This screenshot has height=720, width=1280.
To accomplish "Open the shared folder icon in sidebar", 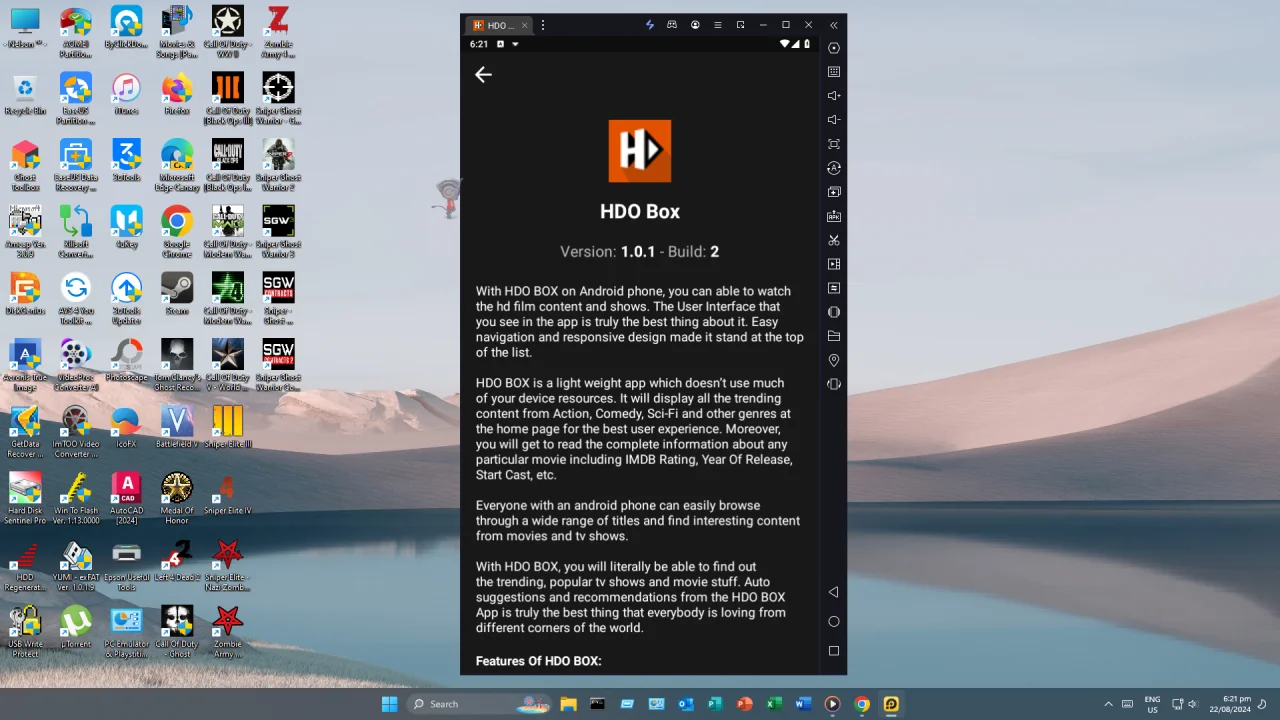I will pos(834,336).
